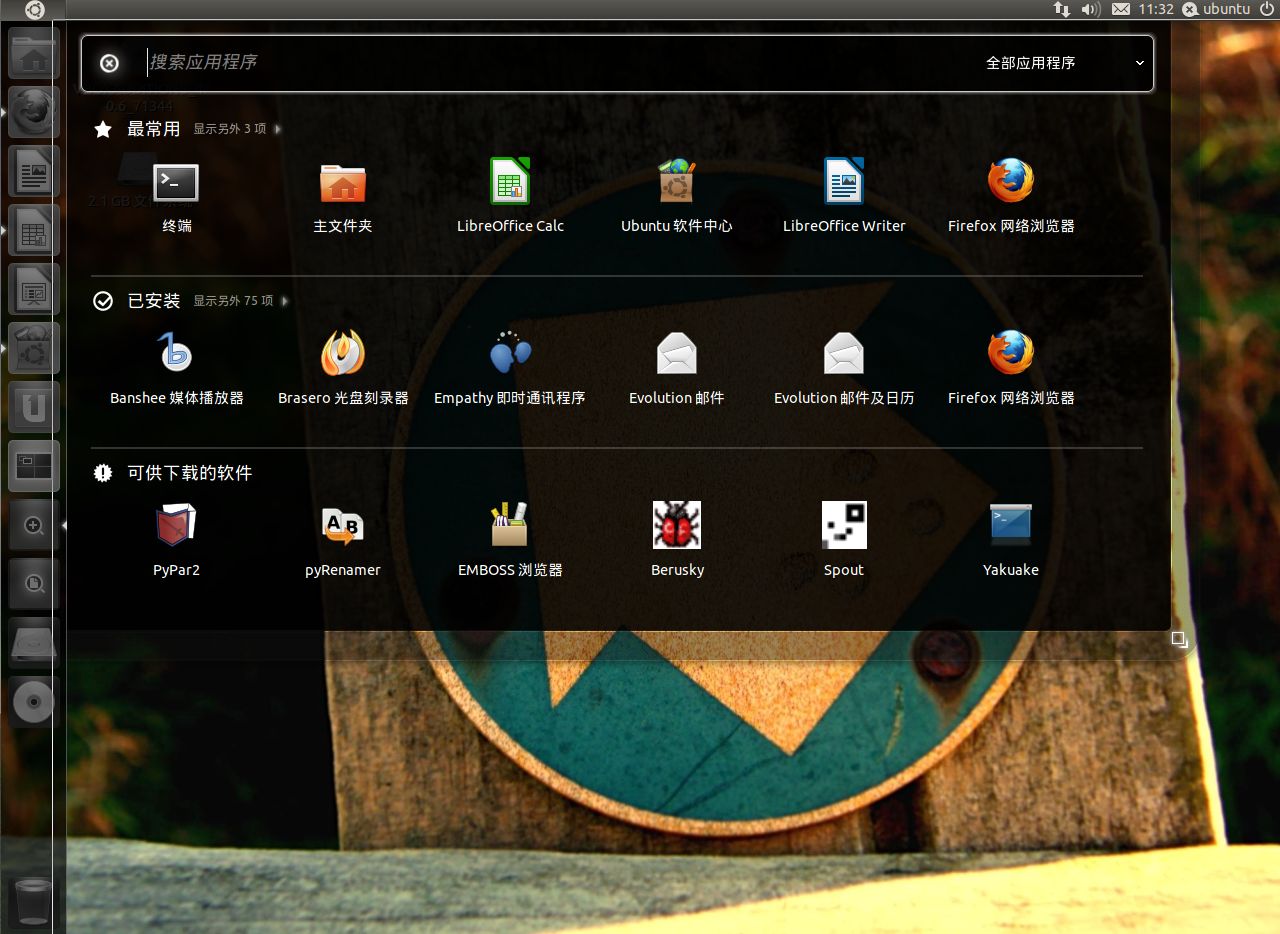This screenshot has height=934, width=1280.
Task: Open Home Folder from the launcher
Action: tap(34, 53)
